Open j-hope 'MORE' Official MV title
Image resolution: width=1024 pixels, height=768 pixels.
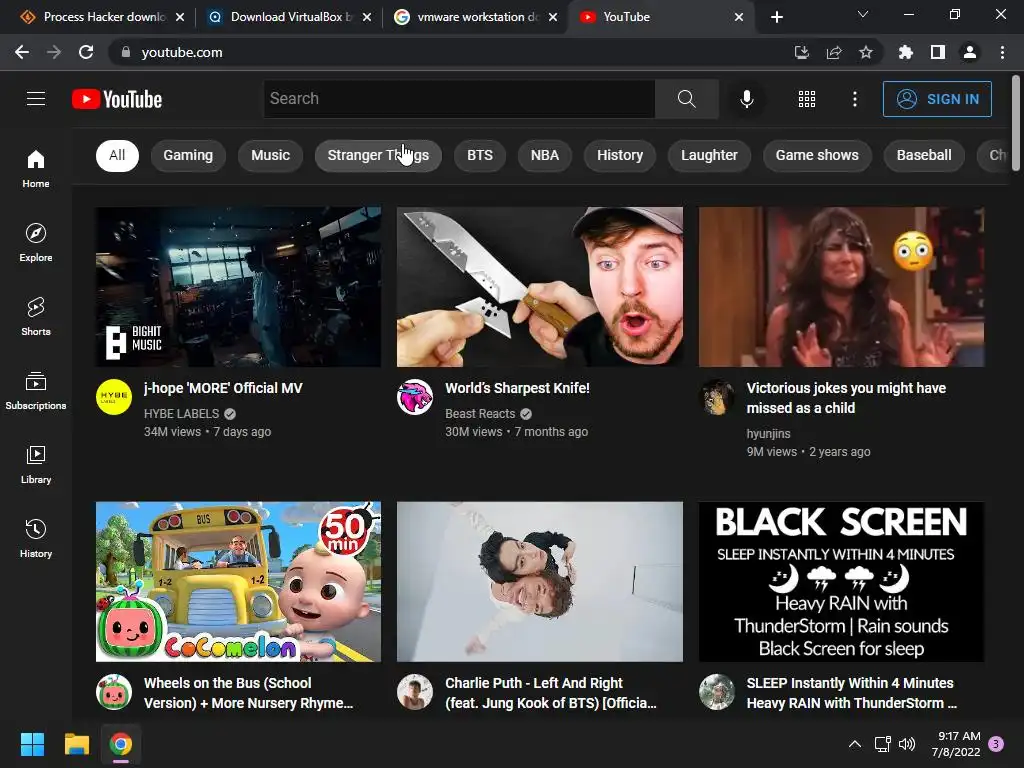click(223, 388)
